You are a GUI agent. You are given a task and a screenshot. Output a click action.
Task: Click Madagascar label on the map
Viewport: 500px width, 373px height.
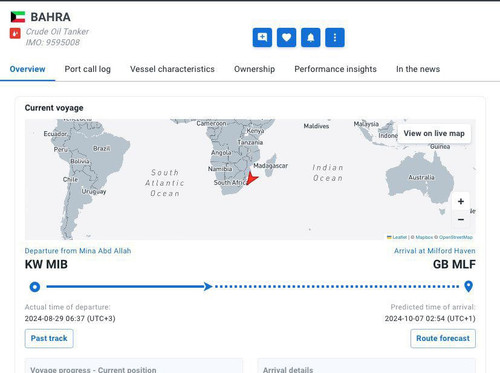[270, 166]
